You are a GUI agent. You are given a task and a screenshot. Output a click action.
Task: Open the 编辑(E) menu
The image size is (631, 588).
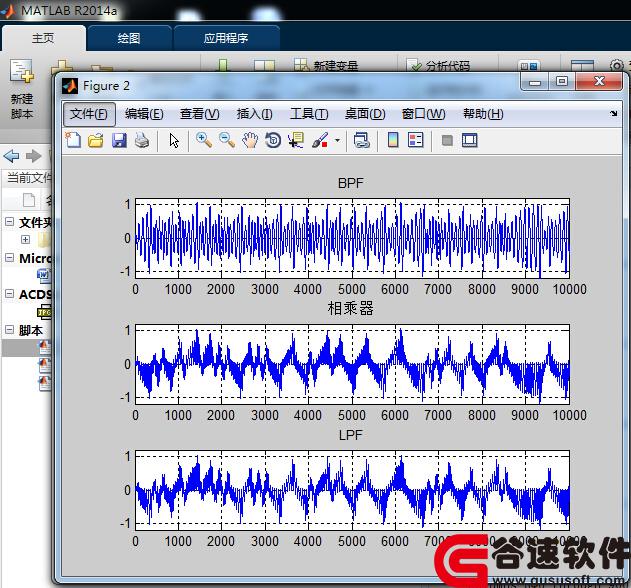tap(144, 114)
